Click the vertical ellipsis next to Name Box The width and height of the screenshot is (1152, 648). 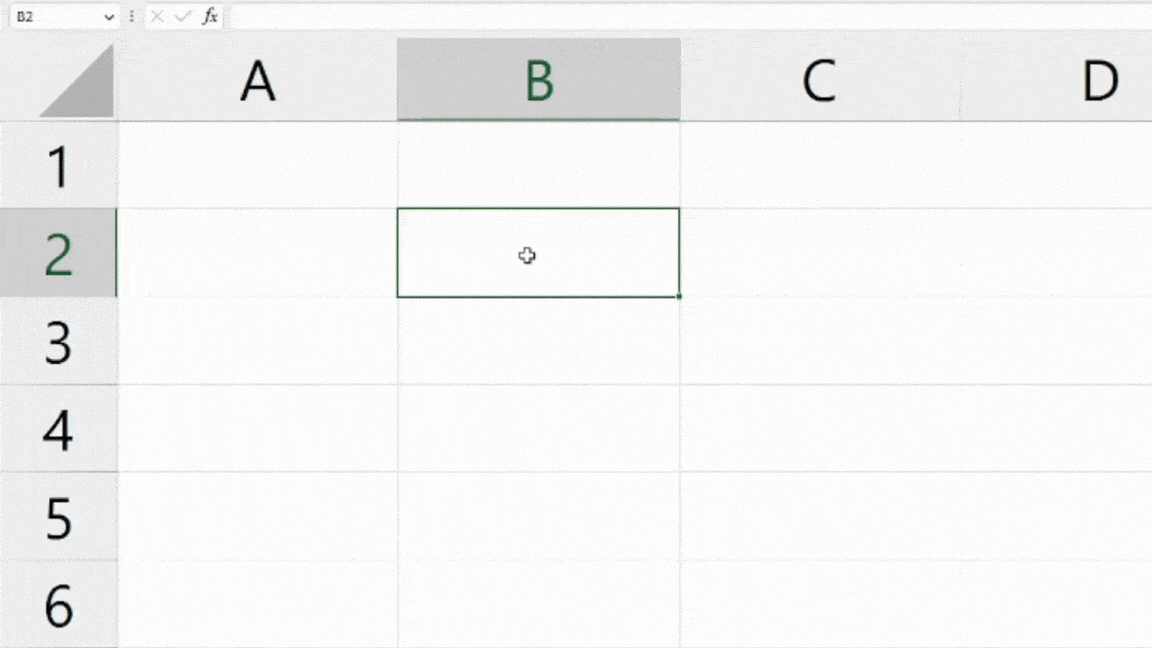[131, 16]
